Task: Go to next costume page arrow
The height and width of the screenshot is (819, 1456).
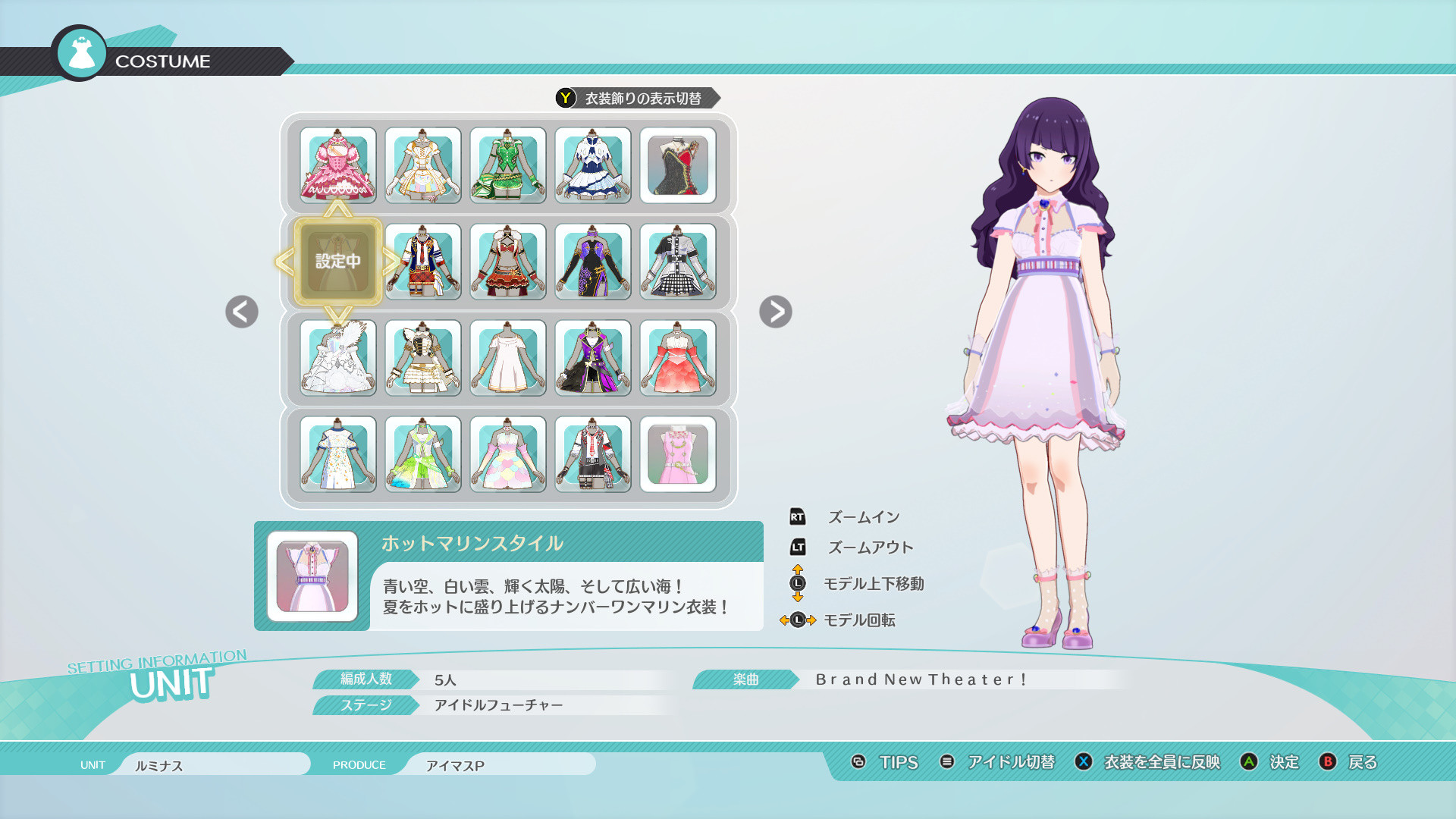Action: [x=775, y=312]
